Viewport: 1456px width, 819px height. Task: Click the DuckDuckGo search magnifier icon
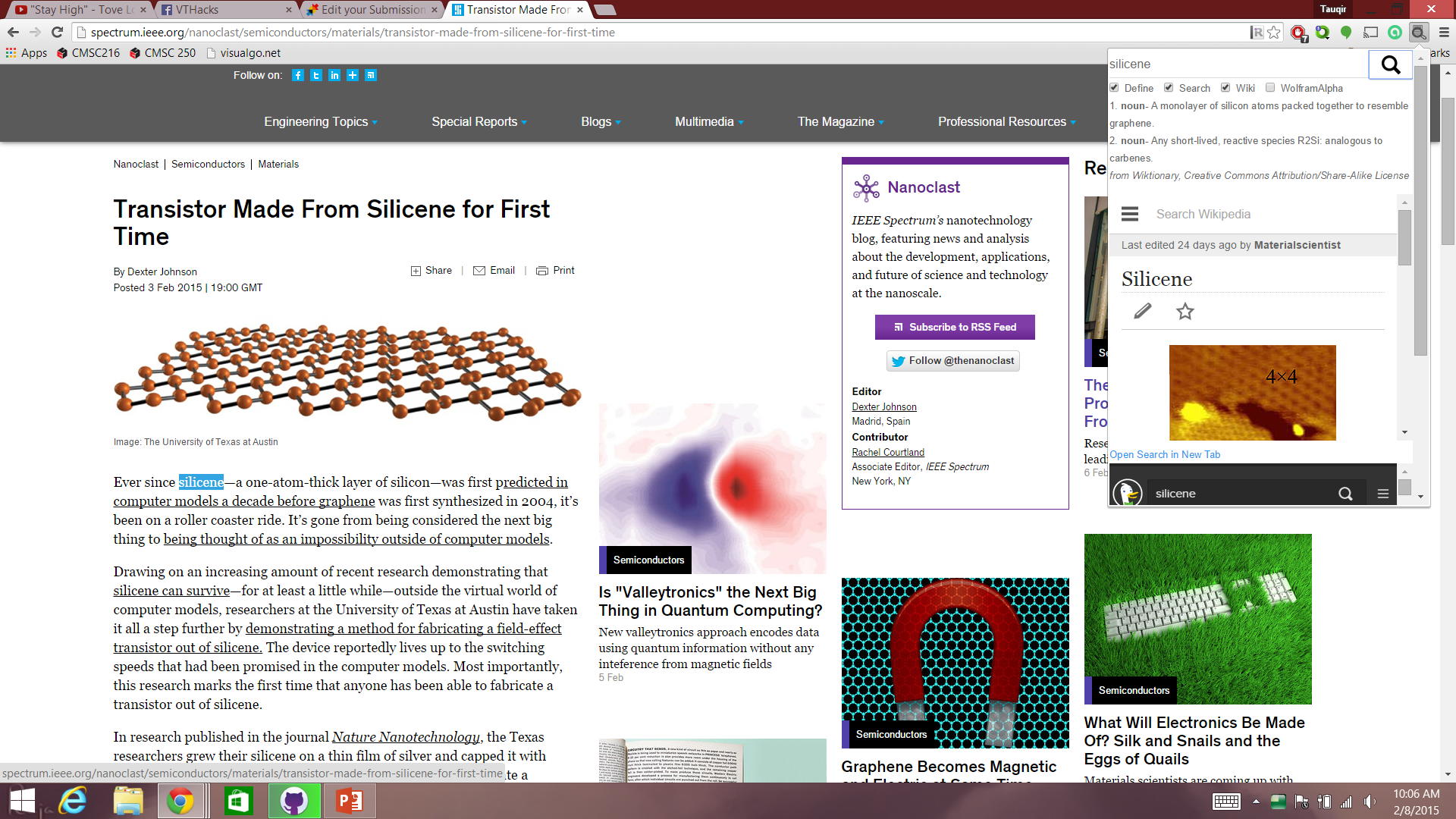pyautogui.click(x=1345, y=494)
